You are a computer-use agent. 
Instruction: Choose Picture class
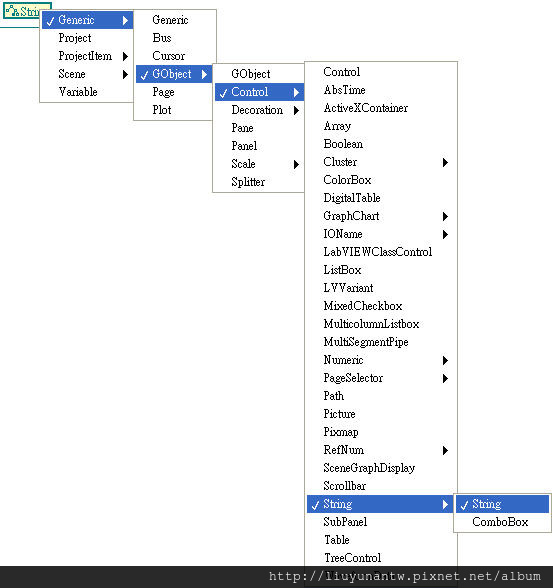380,414
